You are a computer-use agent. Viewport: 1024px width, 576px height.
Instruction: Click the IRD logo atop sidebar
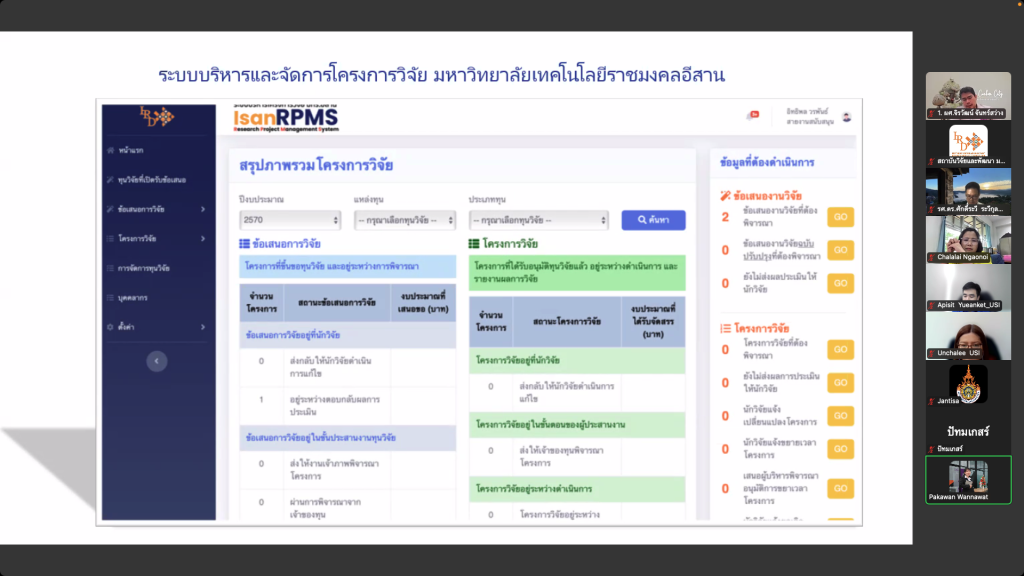pos(157,117)
